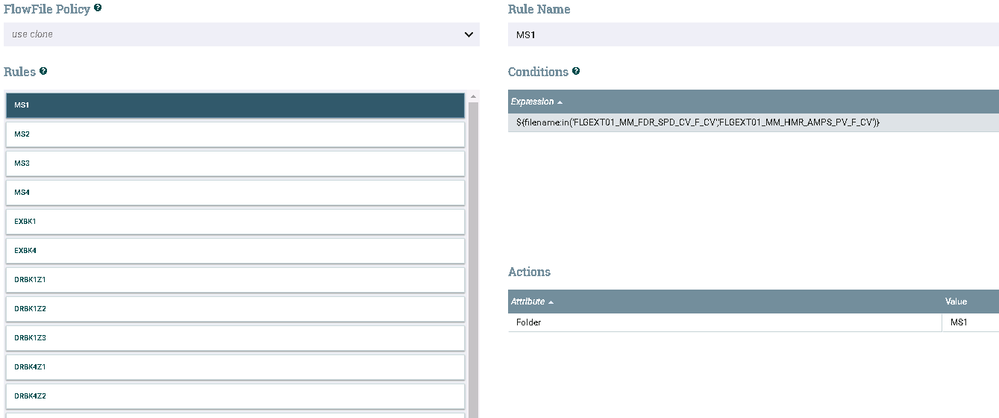Click the Rules help icon
The image size is (999, 418).
[x=43, y=72]
